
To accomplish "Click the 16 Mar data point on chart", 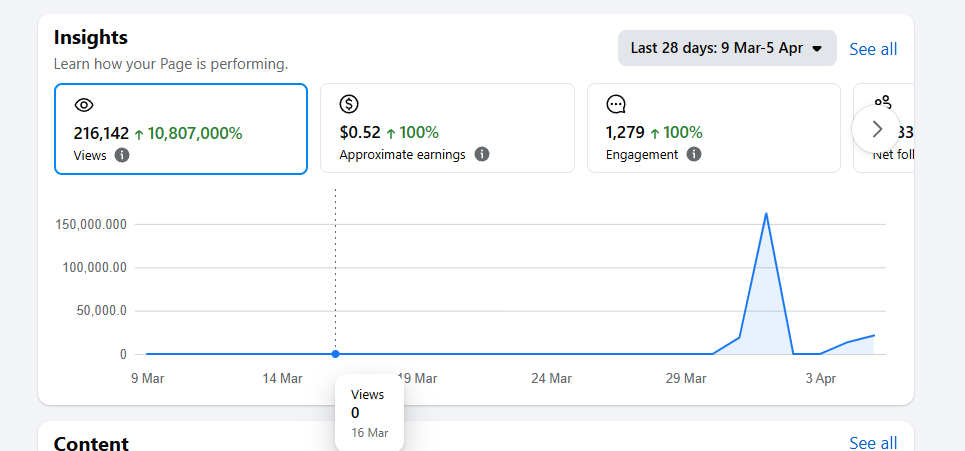I will tap(335, 354).
